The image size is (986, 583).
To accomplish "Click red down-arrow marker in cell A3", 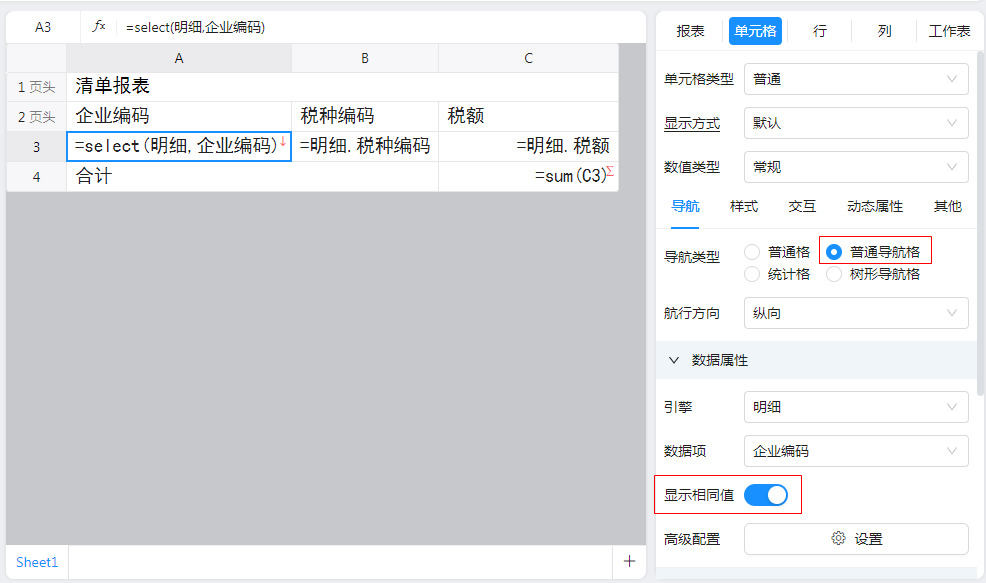I will (x=283, y=142).
